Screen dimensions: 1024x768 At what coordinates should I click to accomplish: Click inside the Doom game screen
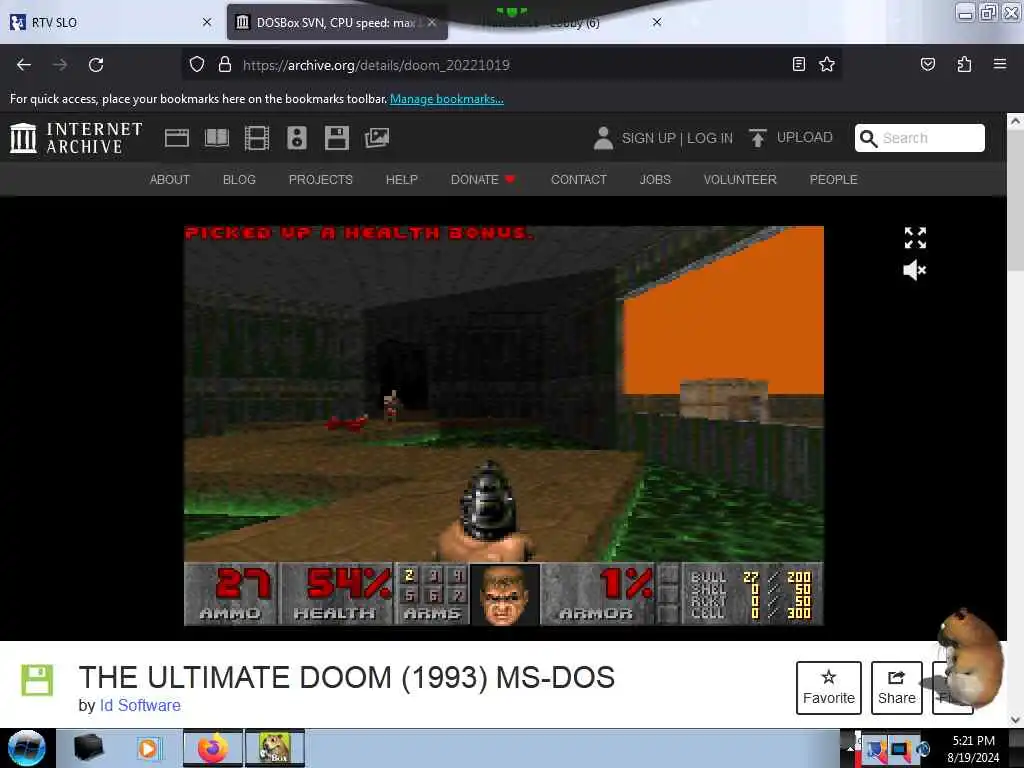[504, 426]
